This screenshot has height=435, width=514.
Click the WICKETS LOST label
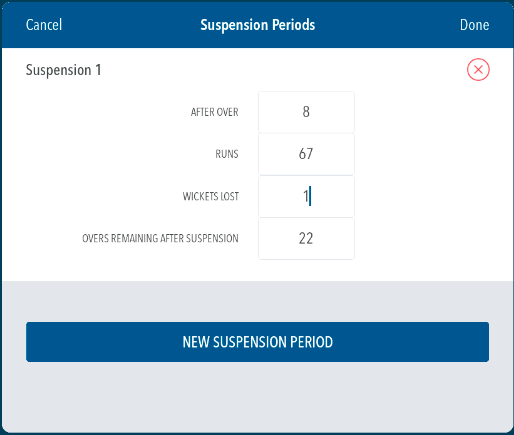pos(211,196)
